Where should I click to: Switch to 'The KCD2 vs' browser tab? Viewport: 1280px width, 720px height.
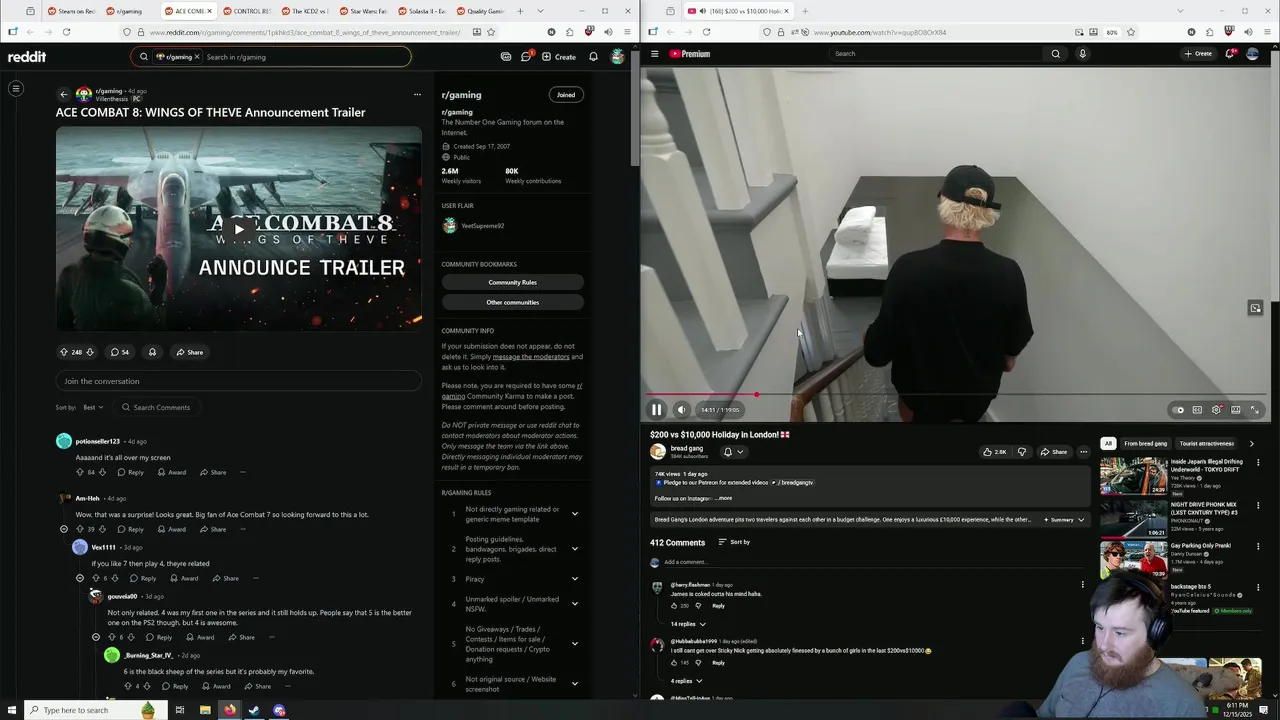[304, 11]
